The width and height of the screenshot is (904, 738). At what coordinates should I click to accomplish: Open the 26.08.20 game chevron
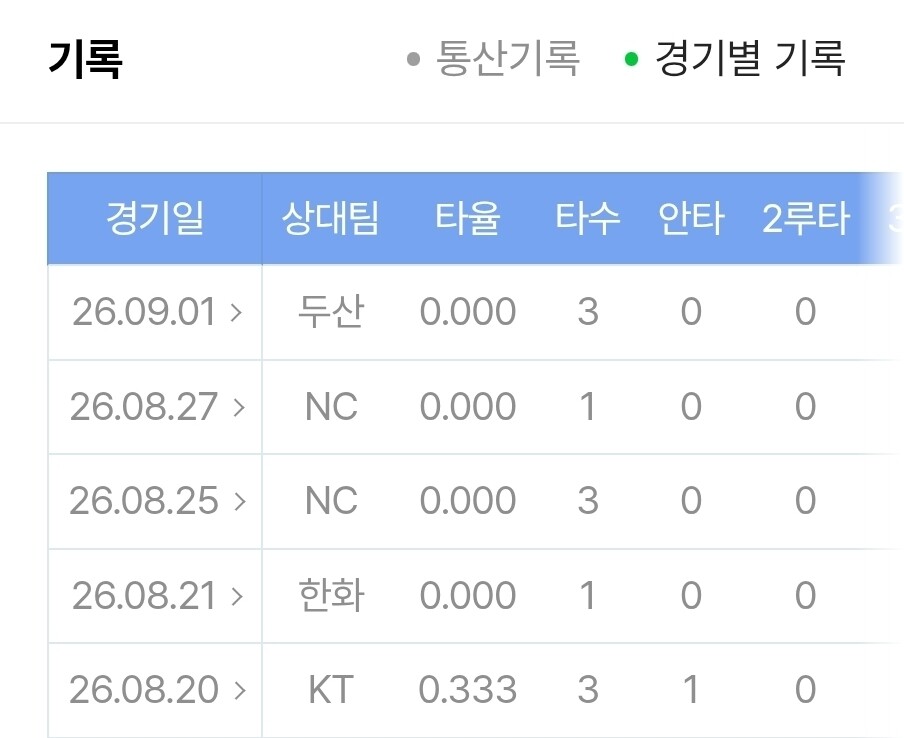pos(240,690)
